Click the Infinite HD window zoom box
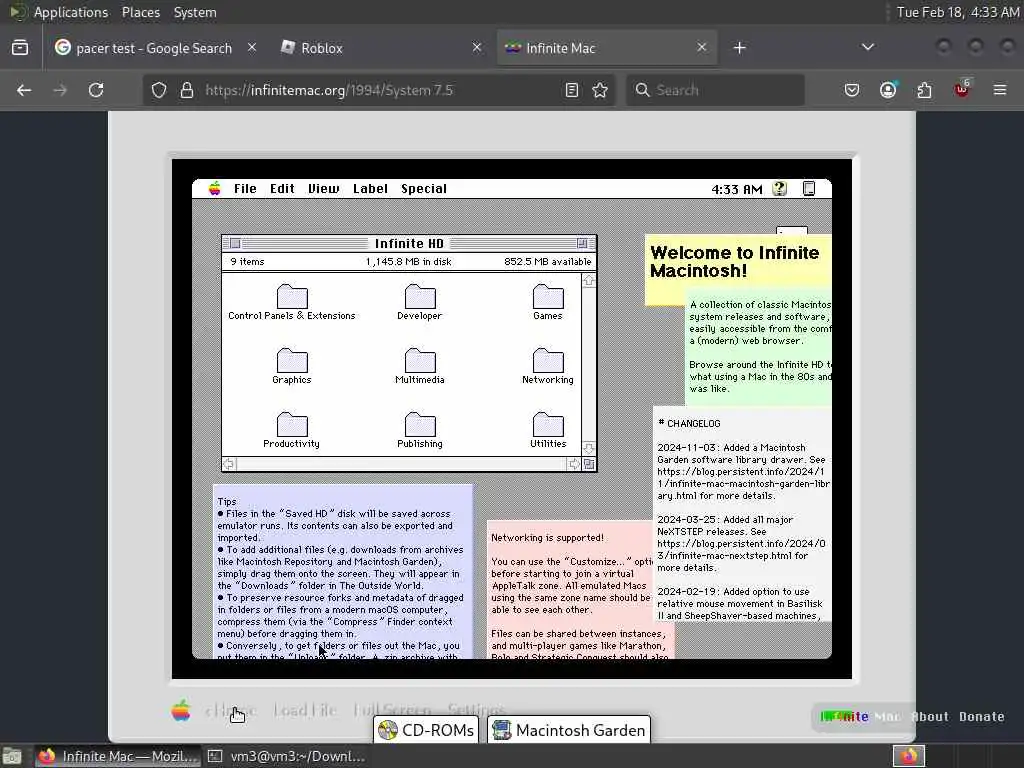1024x768 pixels. [582, 244]
